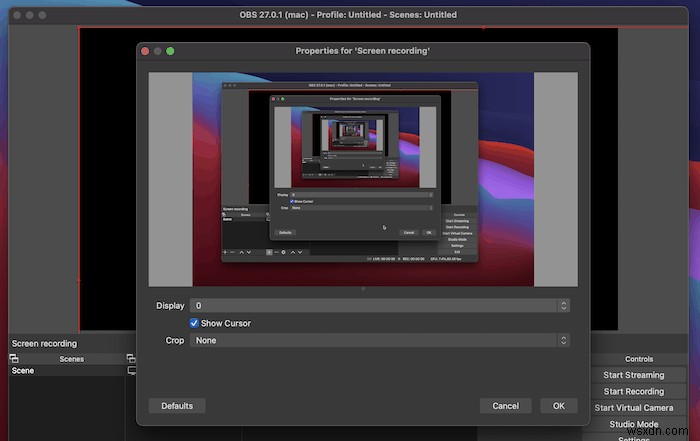Click the Start Streaming button
The width and height of the screenshot is (700, 441).
tap(633, 375)
